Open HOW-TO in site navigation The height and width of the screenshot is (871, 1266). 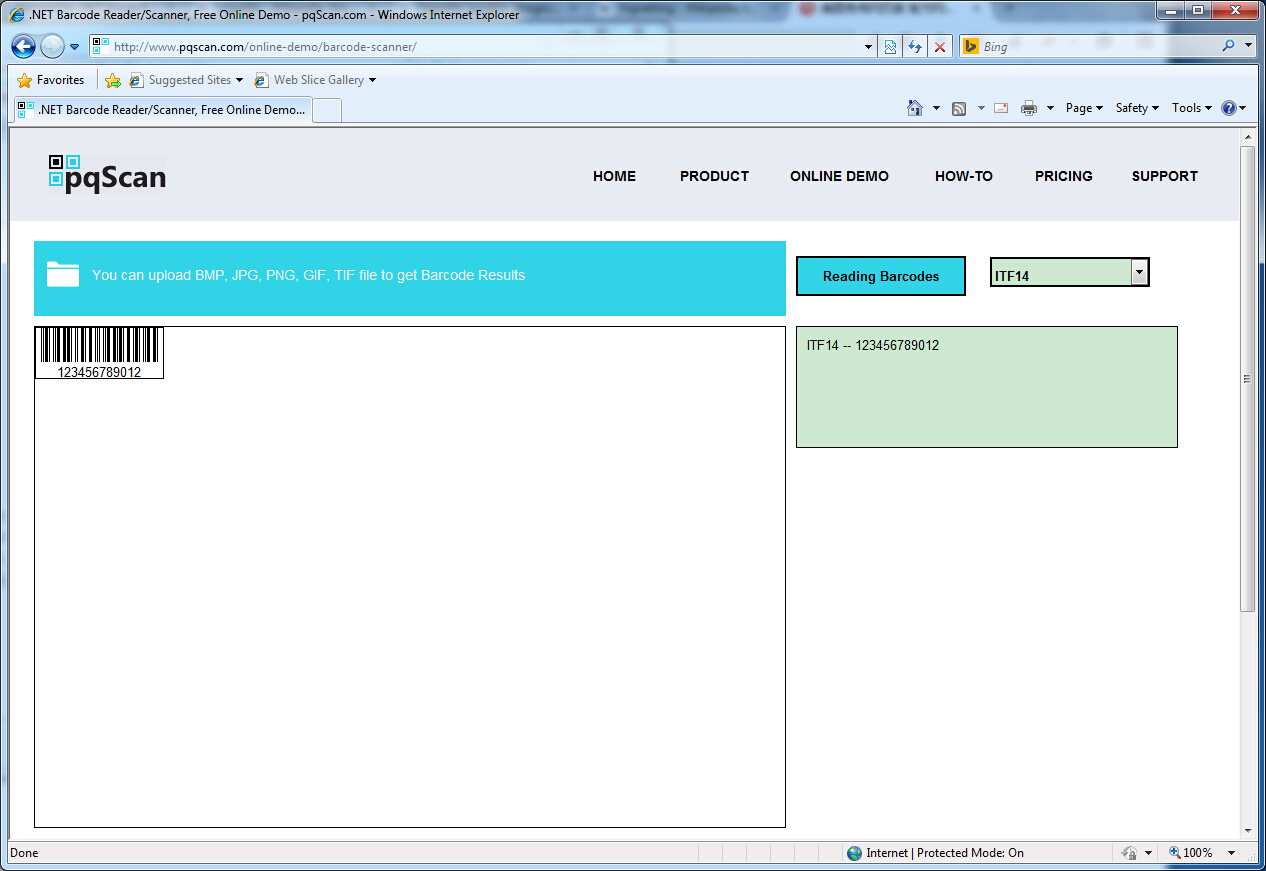tap(964, 176)
